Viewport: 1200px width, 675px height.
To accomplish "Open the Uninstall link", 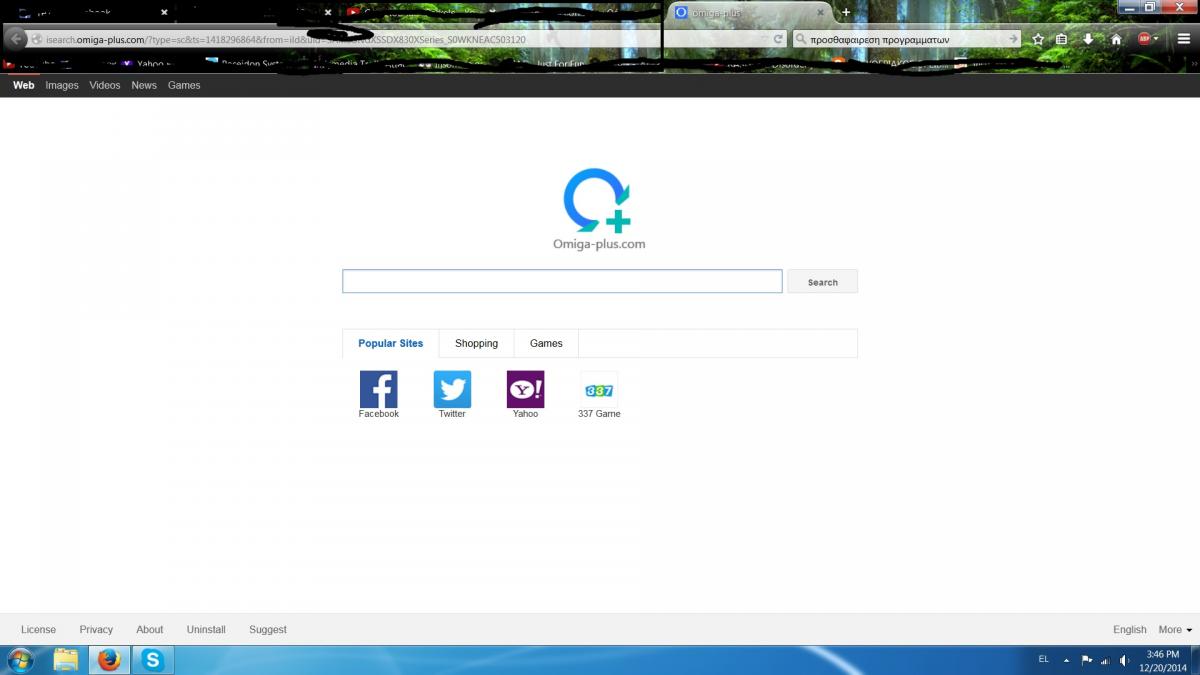I will [206, 629].
